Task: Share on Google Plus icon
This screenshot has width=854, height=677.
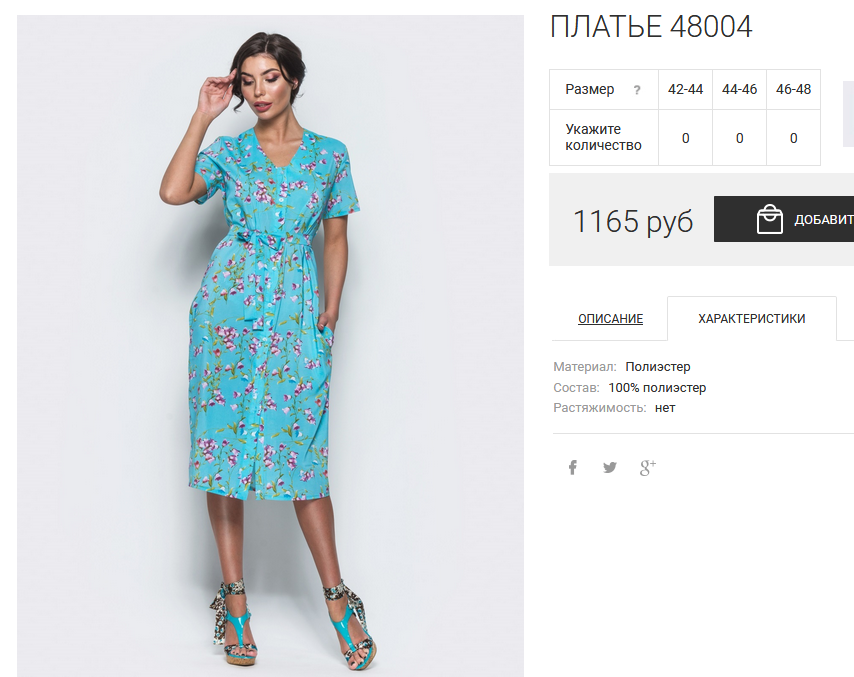Action: 648,467
